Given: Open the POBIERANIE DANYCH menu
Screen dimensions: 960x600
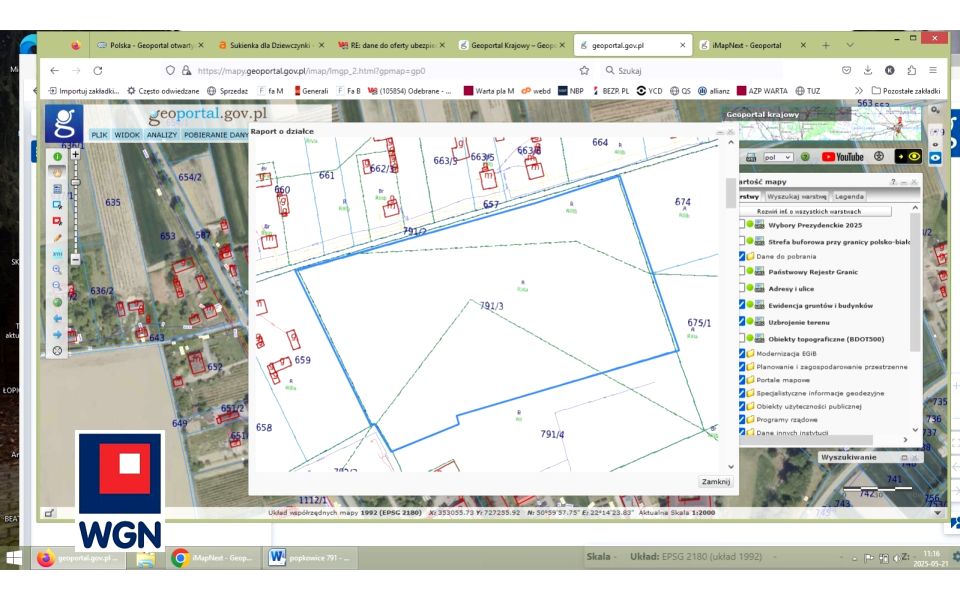Looking at the screenshot, I should tap(216, 135).
